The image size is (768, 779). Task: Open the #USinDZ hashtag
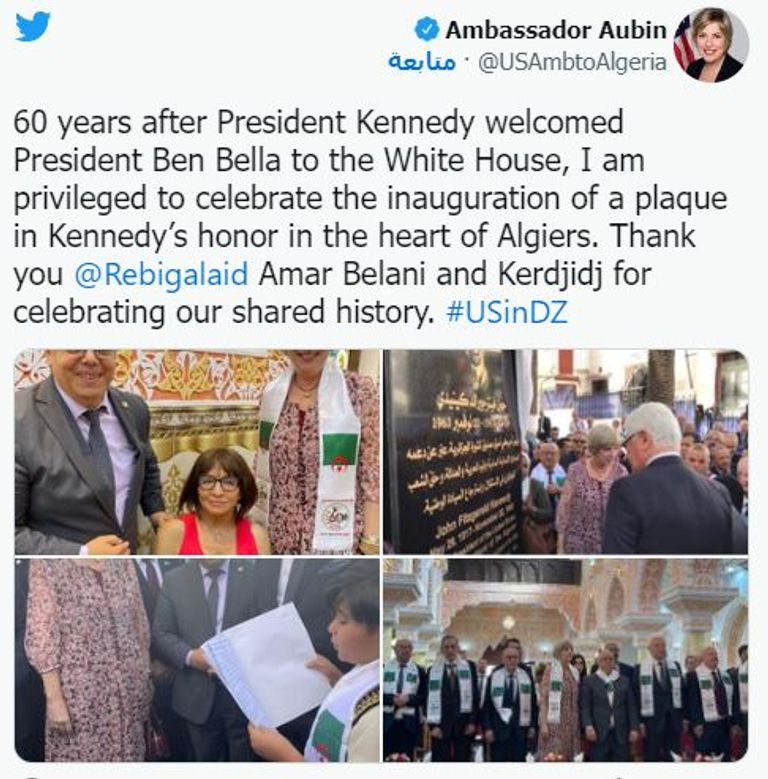[507, 312]
